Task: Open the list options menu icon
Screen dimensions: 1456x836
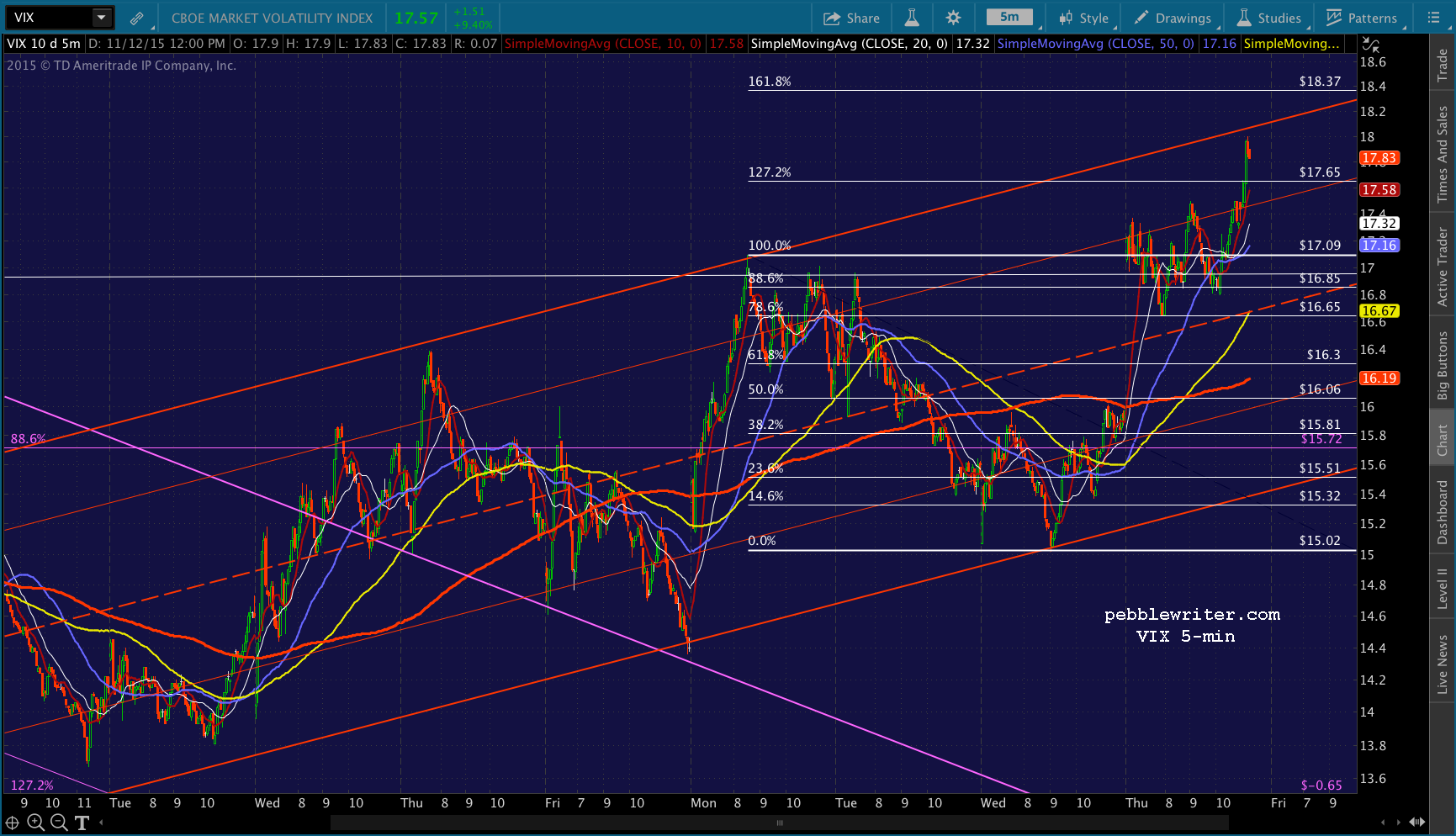Action: [x=1434, y=18]
